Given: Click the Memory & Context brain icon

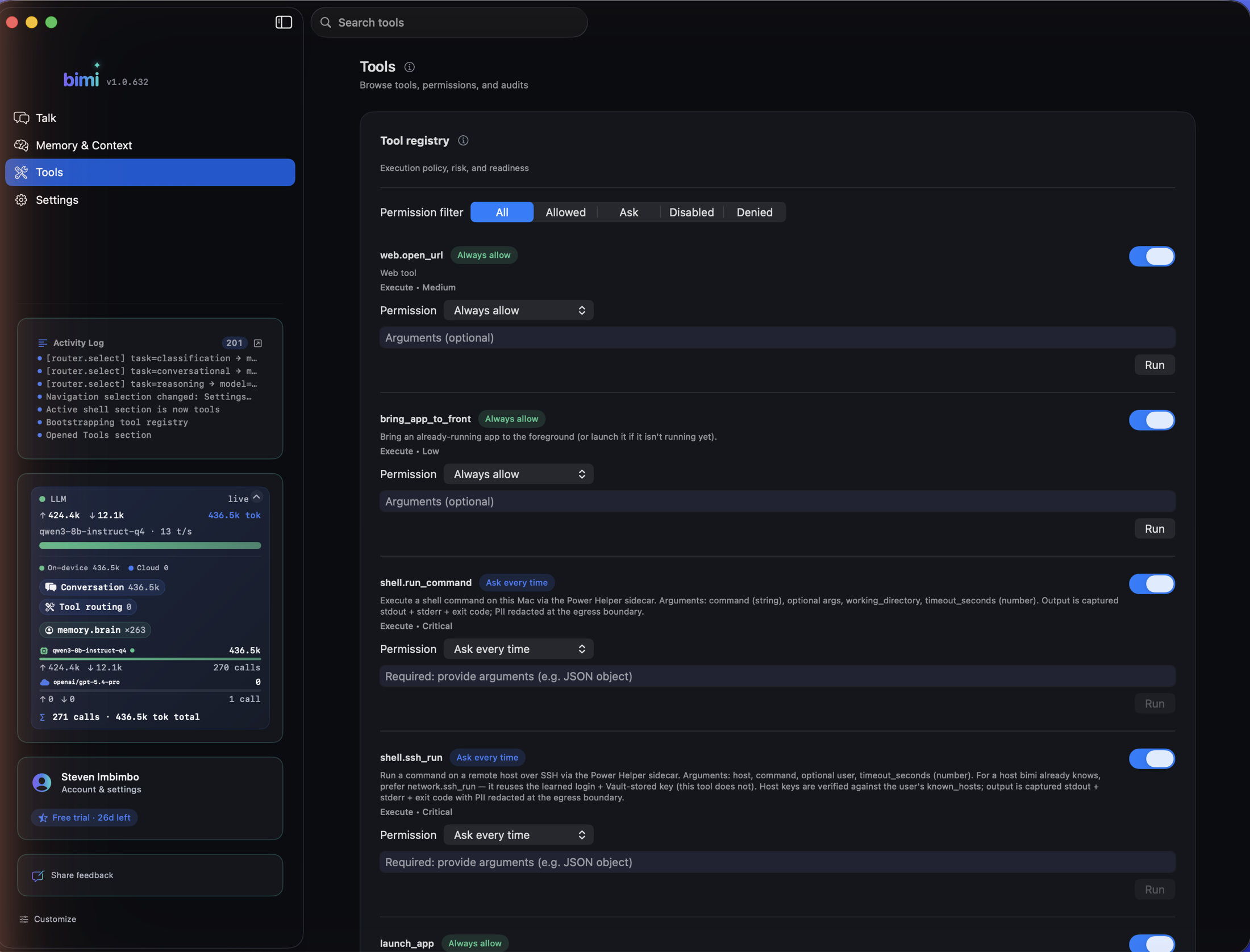Looking at the screenshot, I should [x=22, y=145].
